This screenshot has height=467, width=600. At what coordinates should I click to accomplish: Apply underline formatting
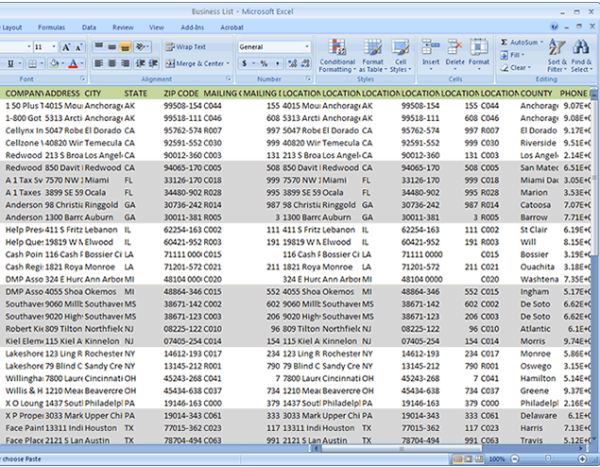pyautogui.click(x=10, y=63)
